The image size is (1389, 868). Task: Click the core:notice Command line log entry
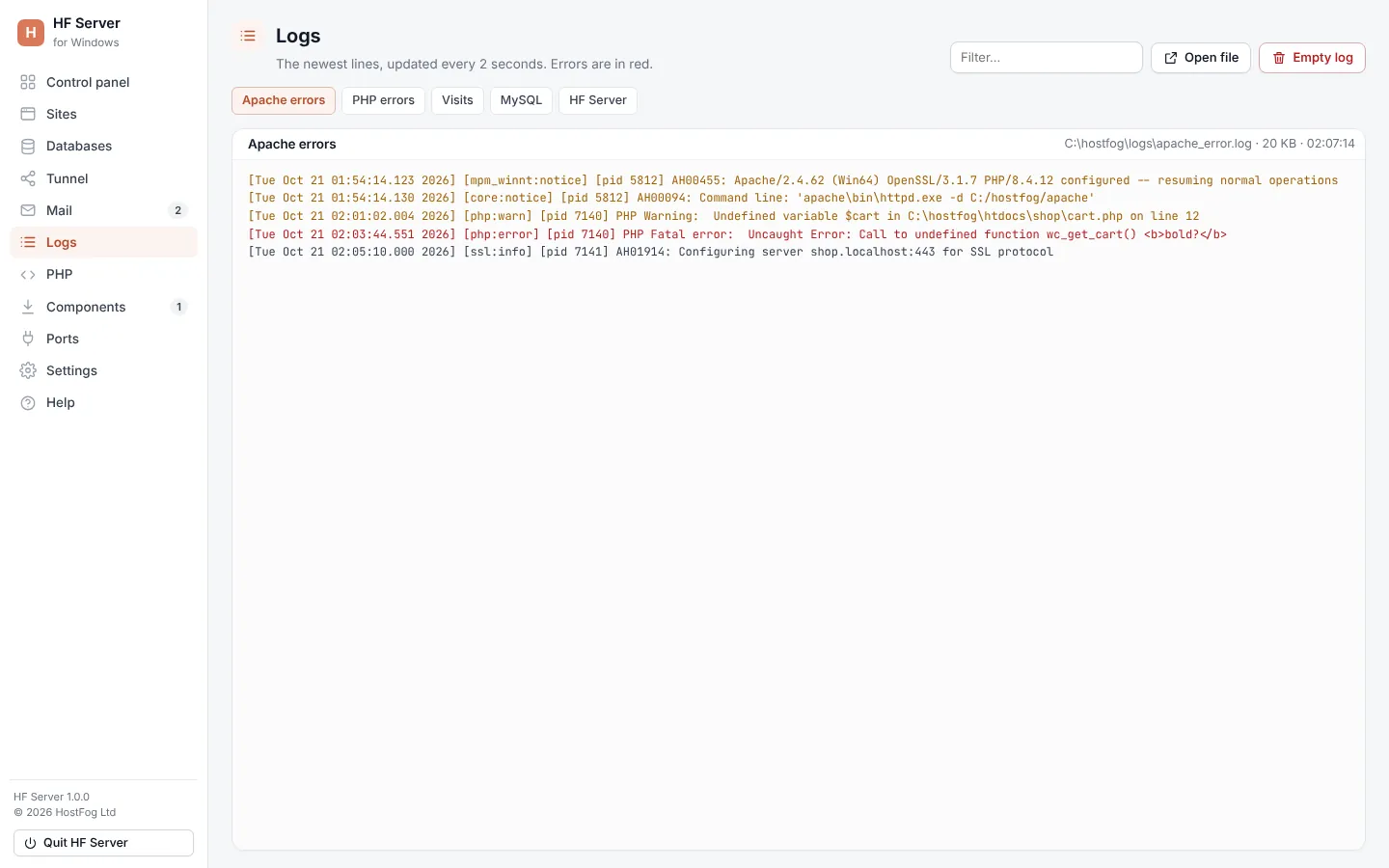pyautogui.click(x=671, y=198)
